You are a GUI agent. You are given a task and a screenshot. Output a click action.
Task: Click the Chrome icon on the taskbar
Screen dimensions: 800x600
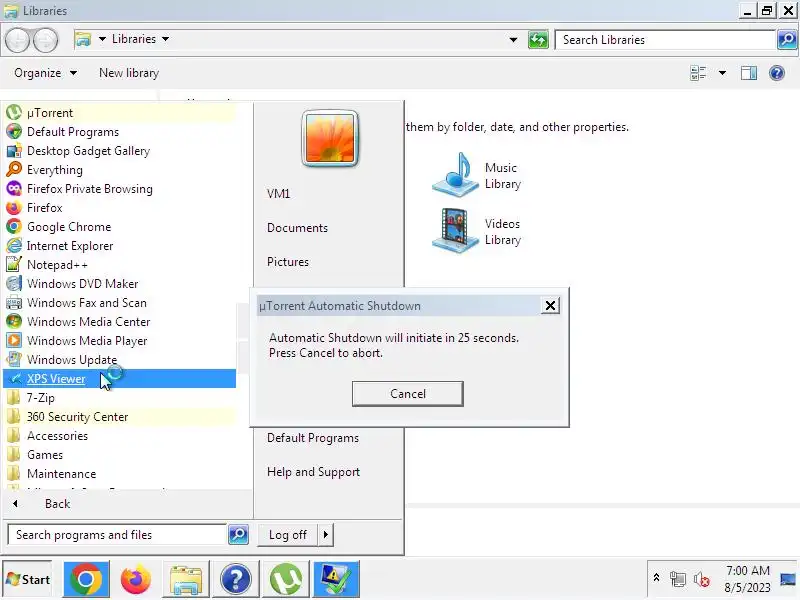[x=86, y=579]
